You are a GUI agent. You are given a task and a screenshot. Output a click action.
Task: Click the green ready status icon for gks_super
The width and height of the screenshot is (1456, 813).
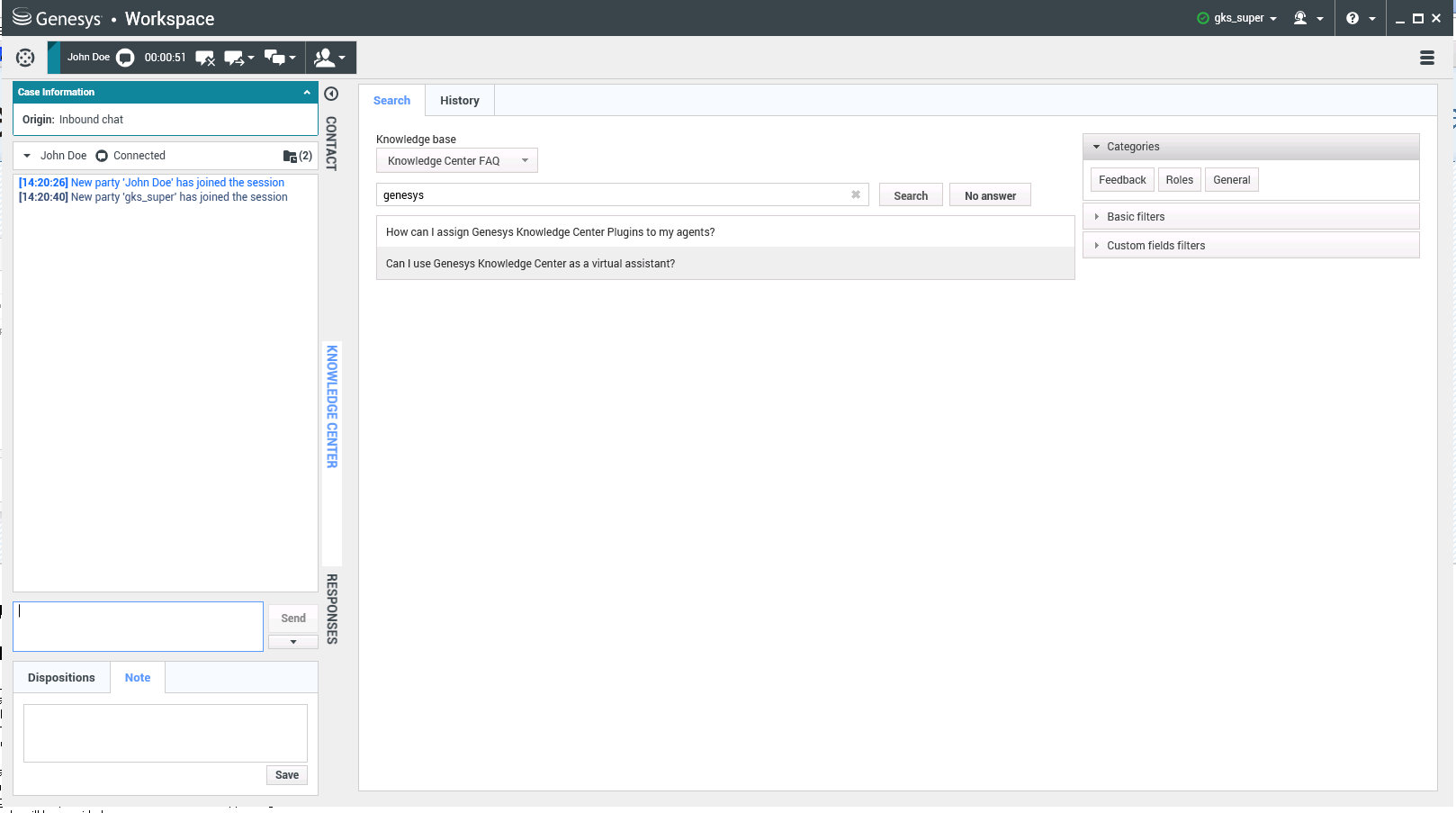click(1203, 18)
